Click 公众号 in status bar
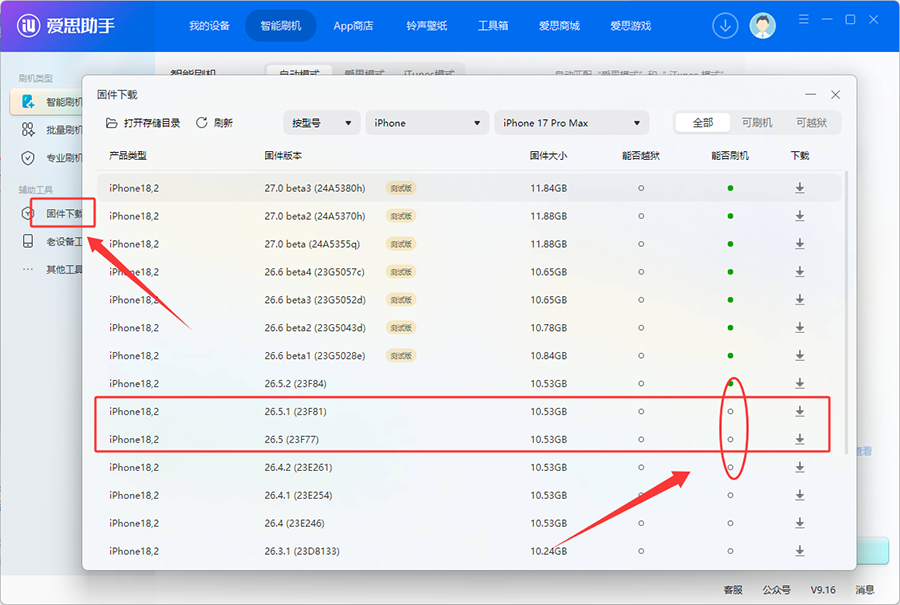This screenshot has width=900, height=605. coord(776,590)
